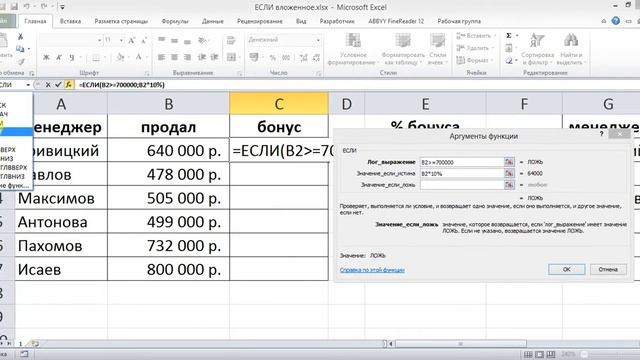640x360 pixels.
Task: Click the Decrease Indent icon
Action: [202, 58]
